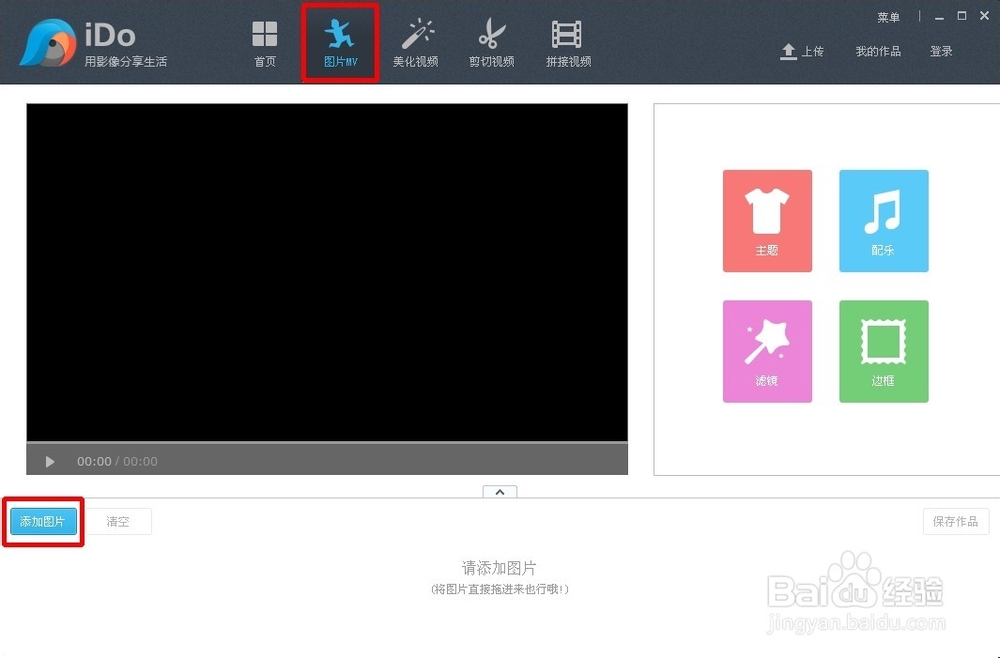Collapse the image strip with the chevron

499,491
